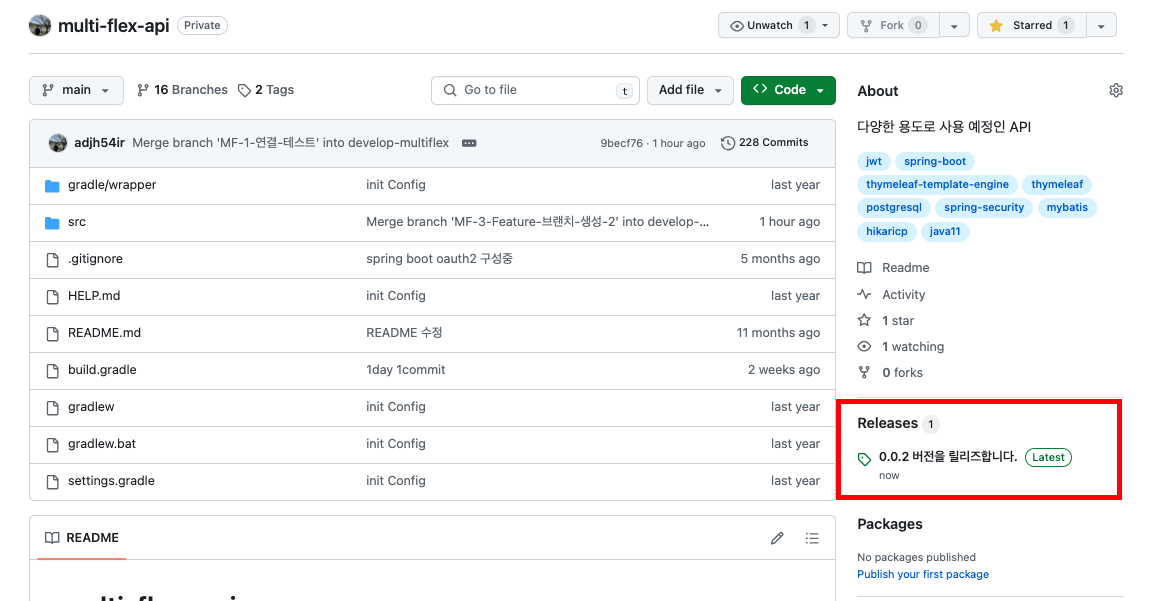Open the main branch selector dropdown

coord(77,90)
